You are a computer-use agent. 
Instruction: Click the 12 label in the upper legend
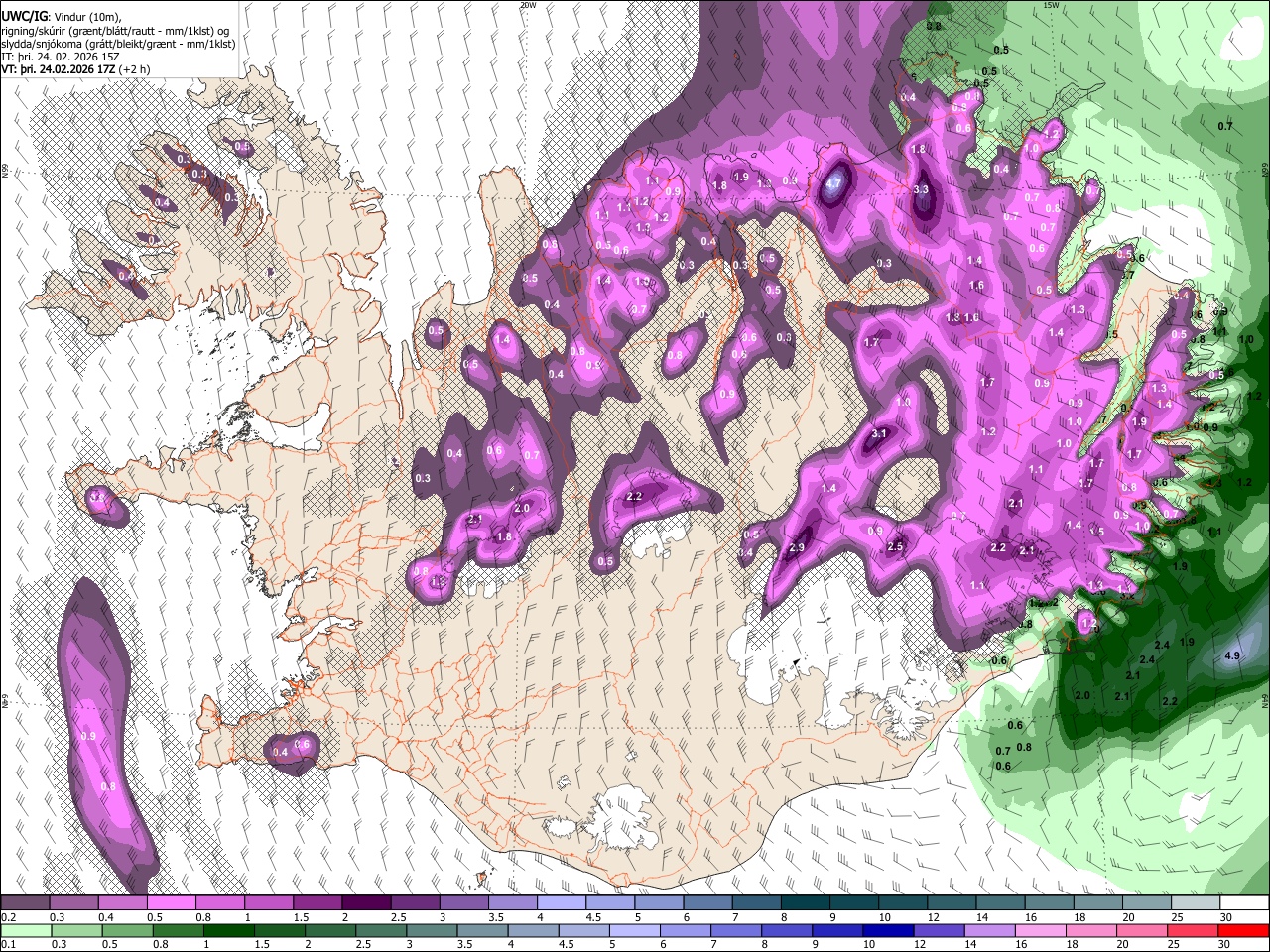[934, 917]
